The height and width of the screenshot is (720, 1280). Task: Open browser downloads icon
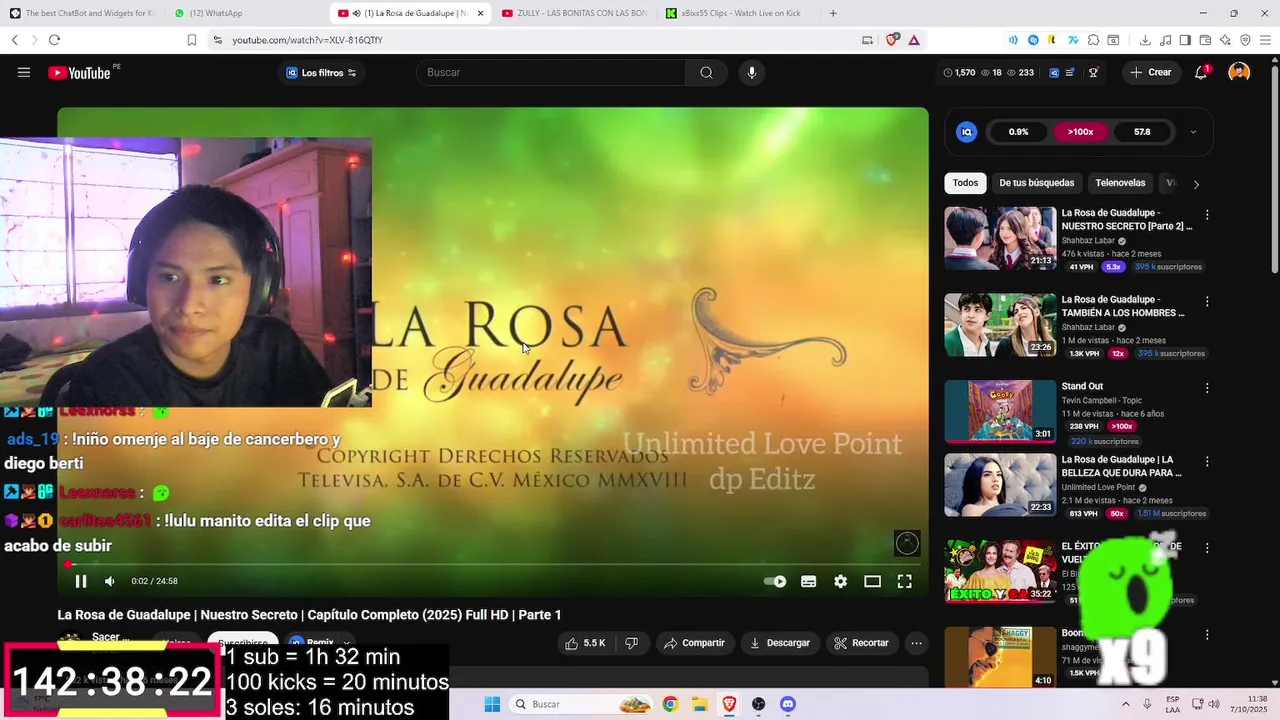(x=1145, y=40)
